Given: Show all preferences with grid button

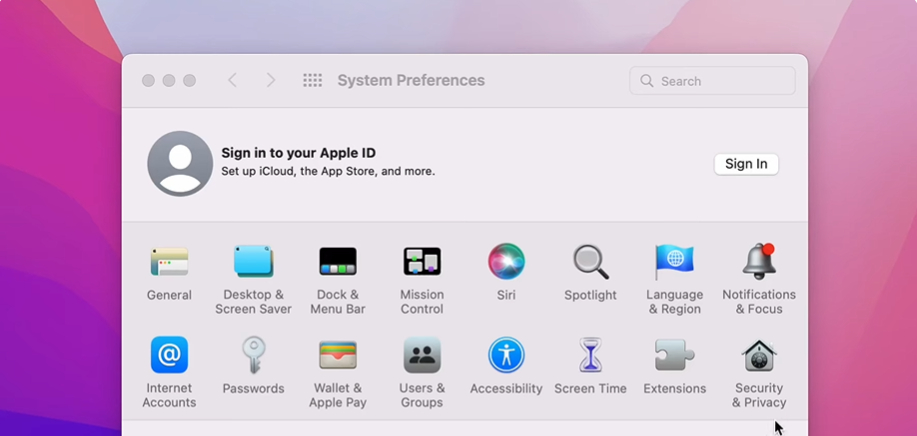Looking at the screenshot, I should pyautogui.click(x=312, y=80).
